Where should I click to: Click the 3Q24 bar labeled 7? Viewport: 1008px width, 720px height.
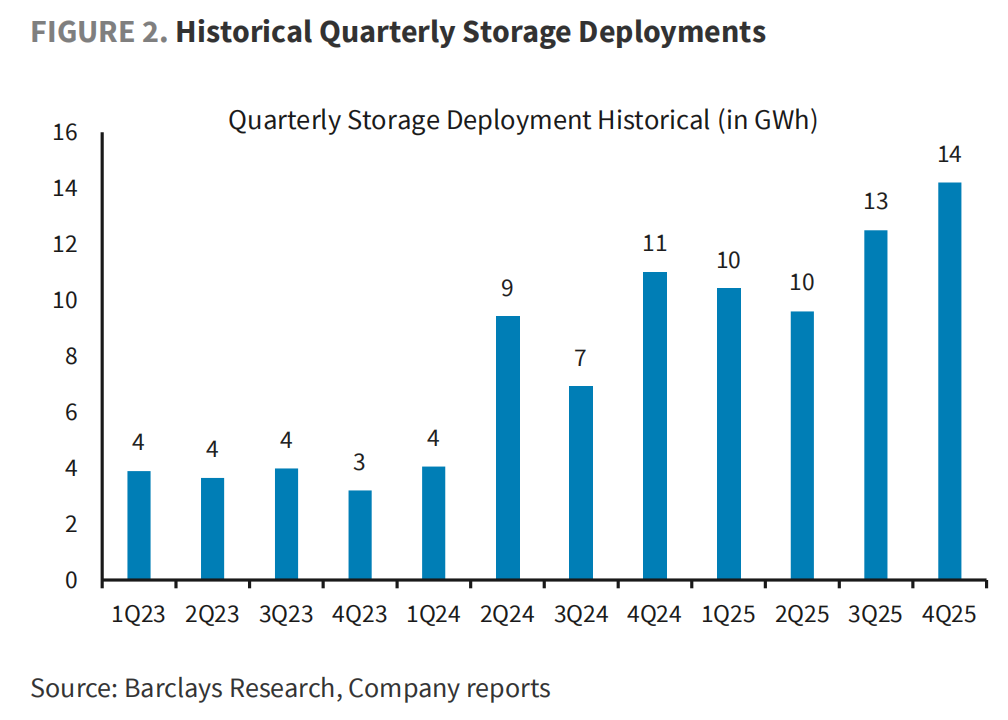(581, 482)
